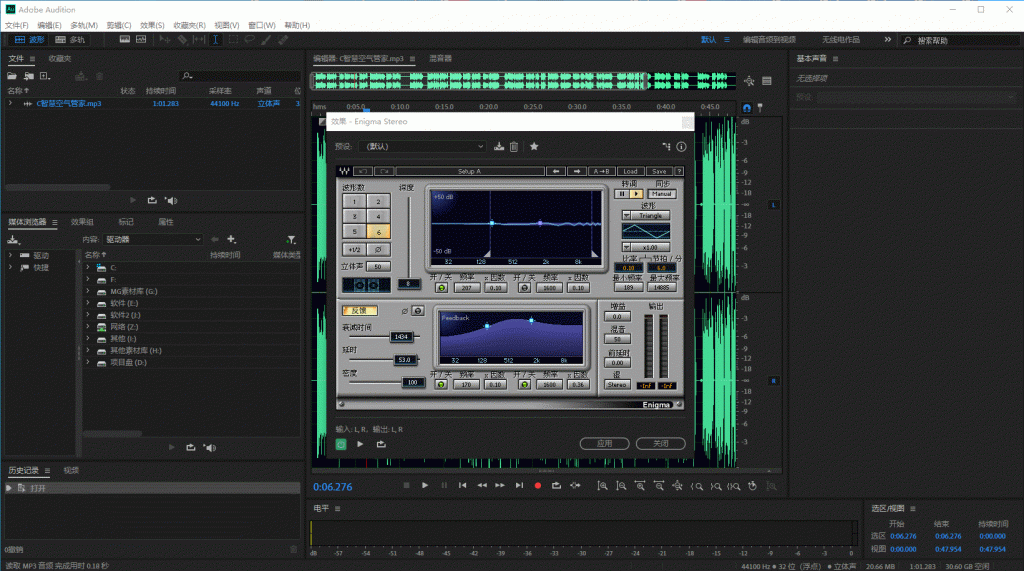Play the audio in the transport bar
This screenshot has height=571, width=1024.
point(424,485)
